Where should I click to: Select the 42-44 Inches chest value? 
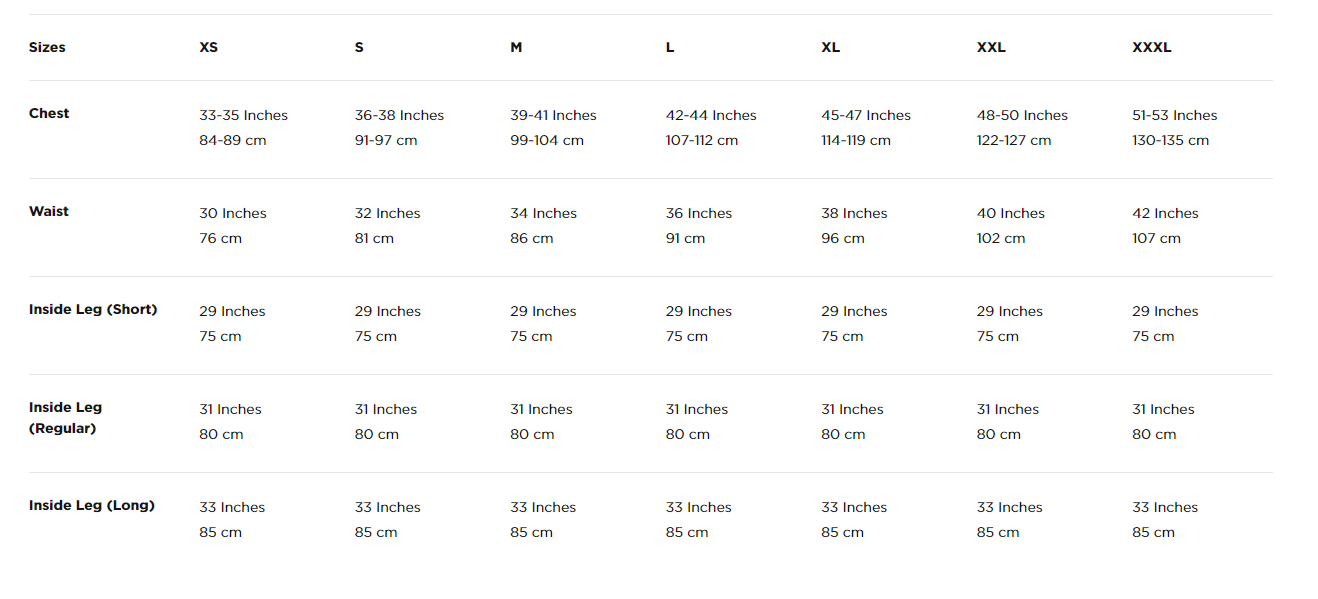point(711,115)
